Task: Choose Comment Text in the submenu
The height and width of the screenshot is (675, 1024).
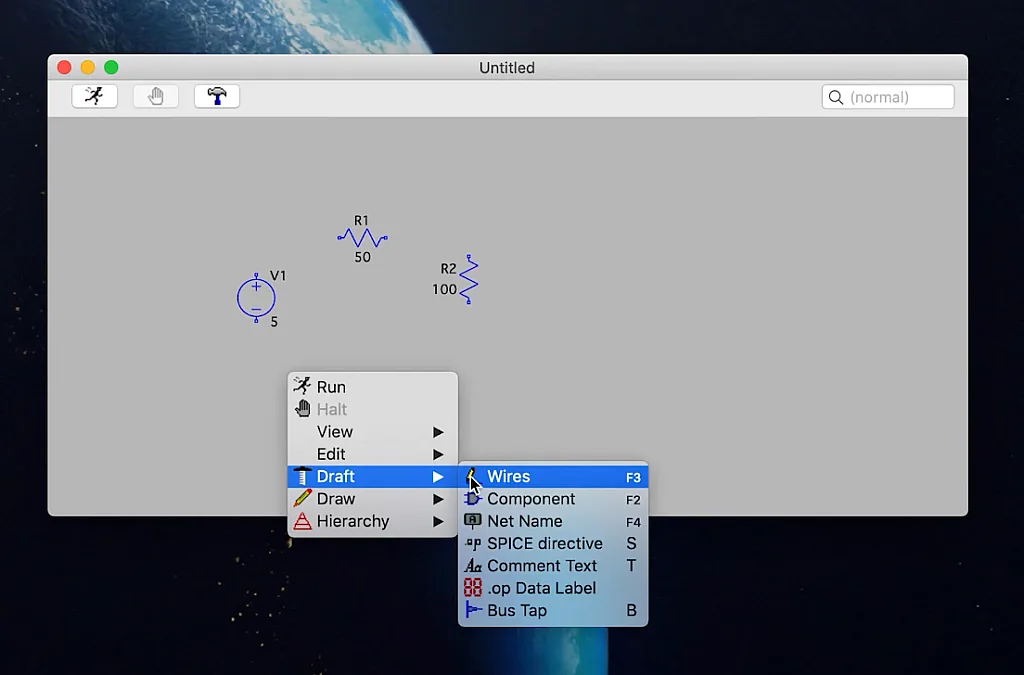Action: 541,566
